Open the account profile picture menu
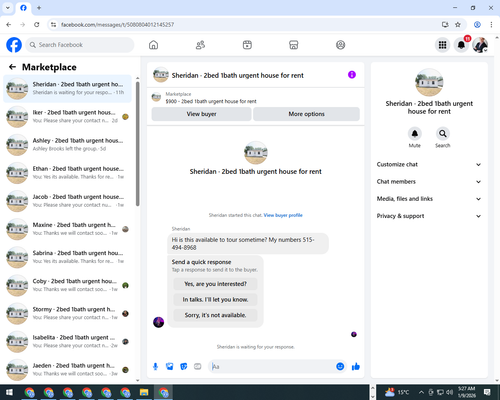This screenshot has width=500, height=400. tap(480, 45)
